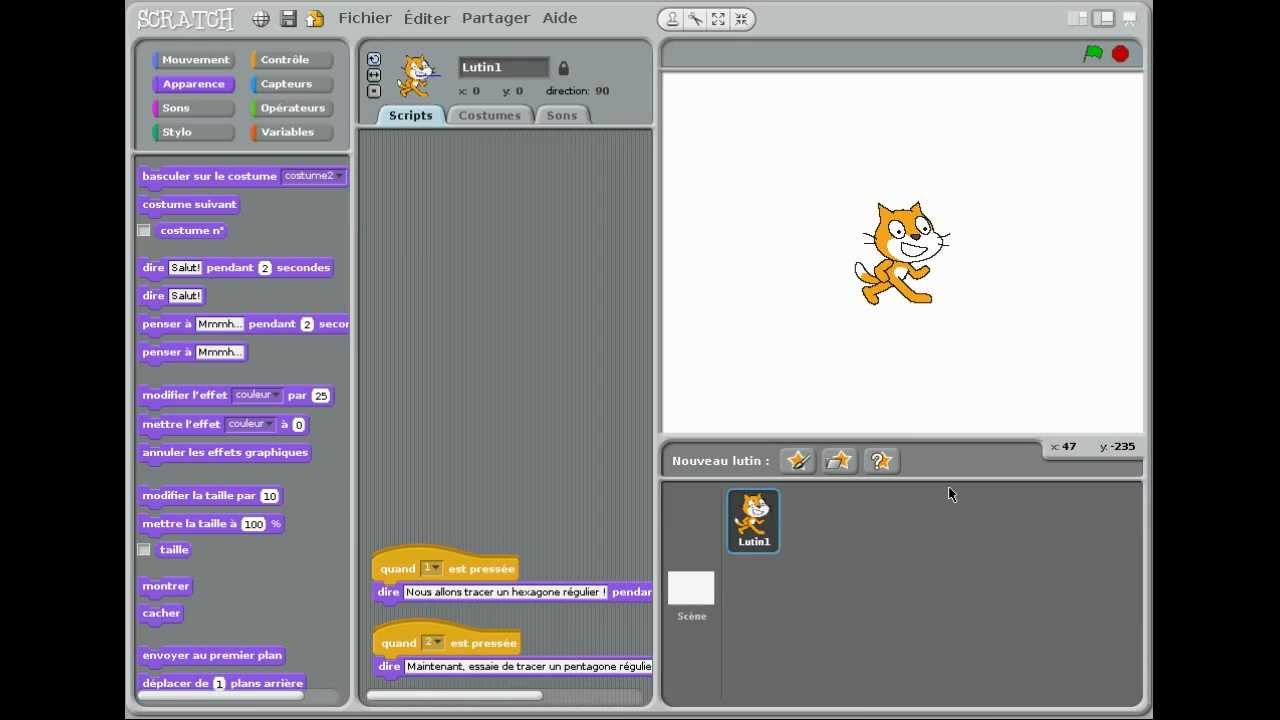The image size is (1280, 720).
Task: Click the costume suivant block
Action: (x=189, y=205)
